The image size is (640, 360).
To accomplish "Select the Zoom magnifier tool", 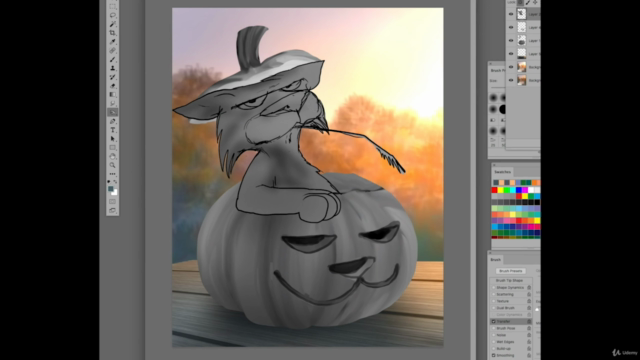I will [113, 165].
